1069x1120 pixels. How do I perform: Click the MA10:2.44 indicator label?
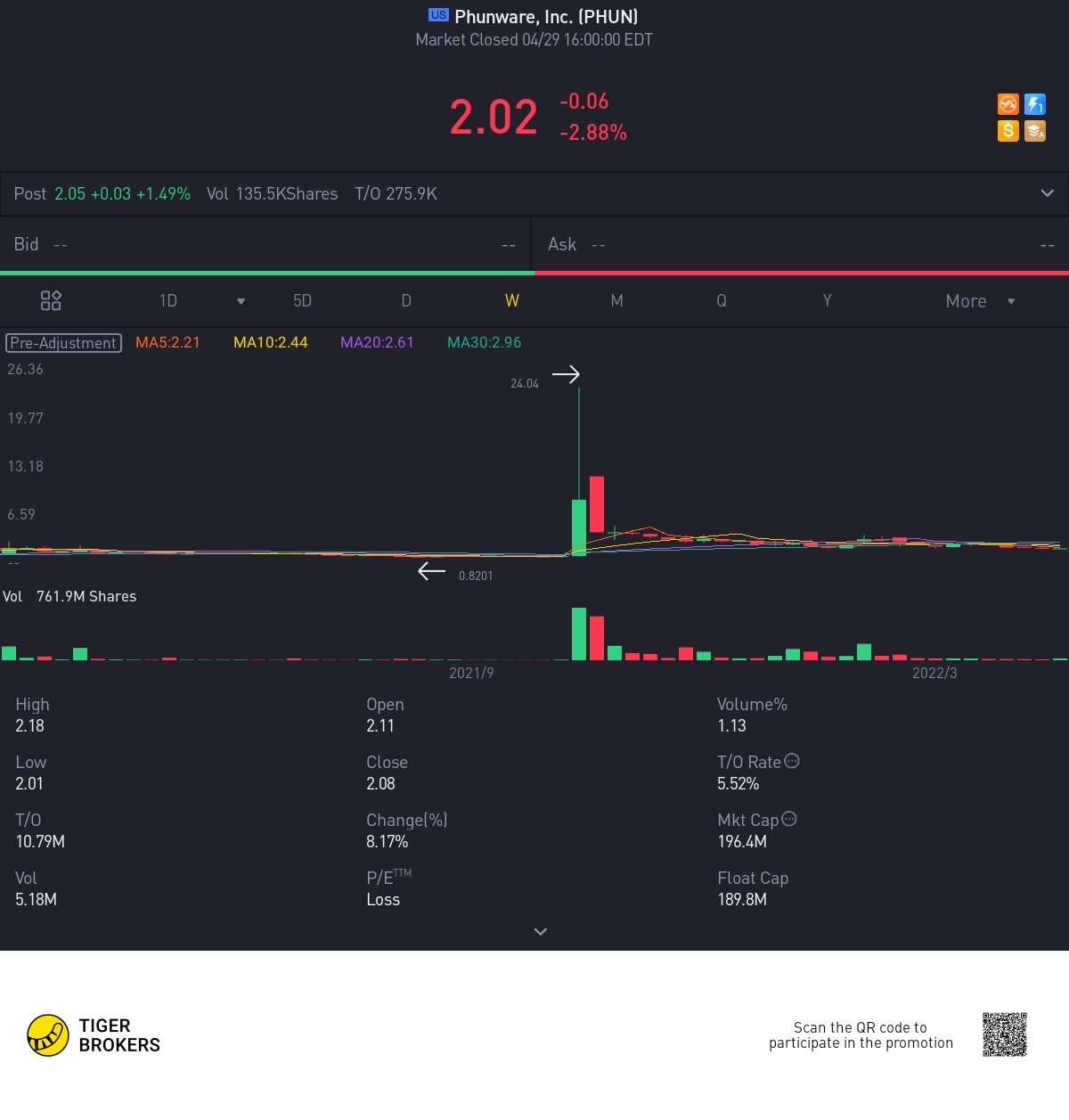(x=271, y=342)
